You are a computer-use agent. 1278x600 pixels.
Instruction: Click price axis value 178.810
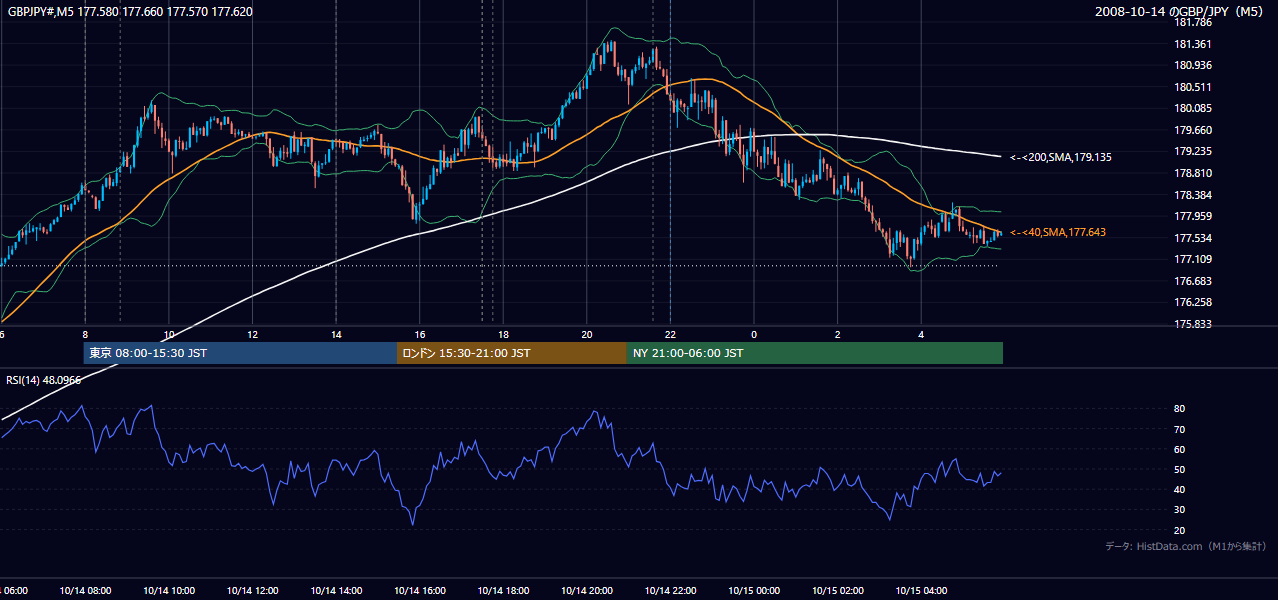(x=1194, y=173)
